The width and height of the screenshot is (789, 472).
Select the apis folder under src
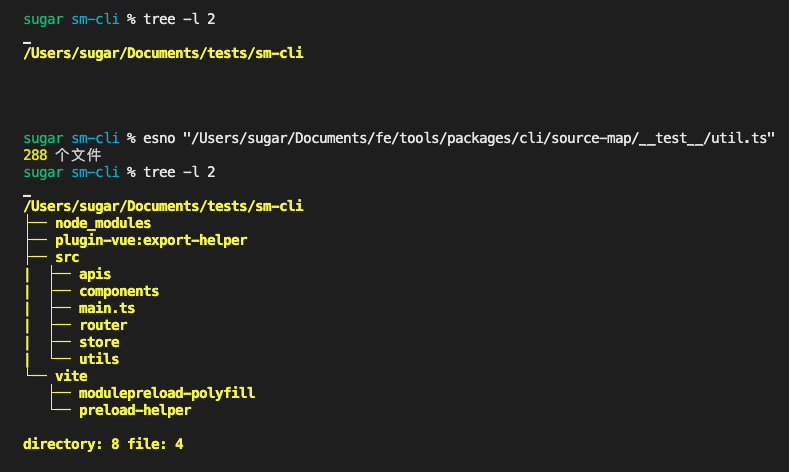[x=95, y=274]
